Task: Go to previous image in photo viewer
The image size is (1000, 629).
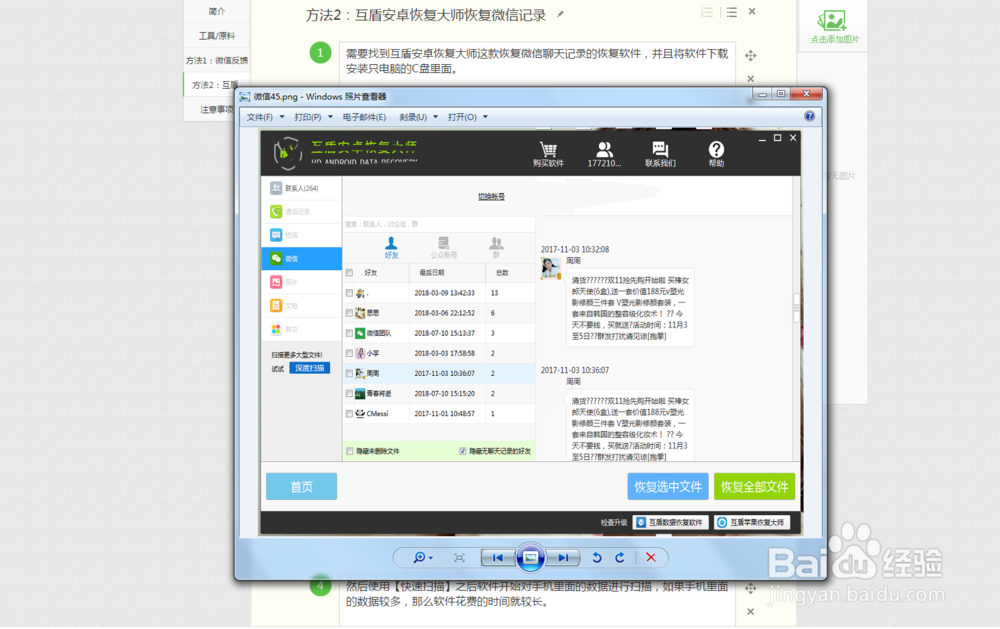Action: [498, 558]
